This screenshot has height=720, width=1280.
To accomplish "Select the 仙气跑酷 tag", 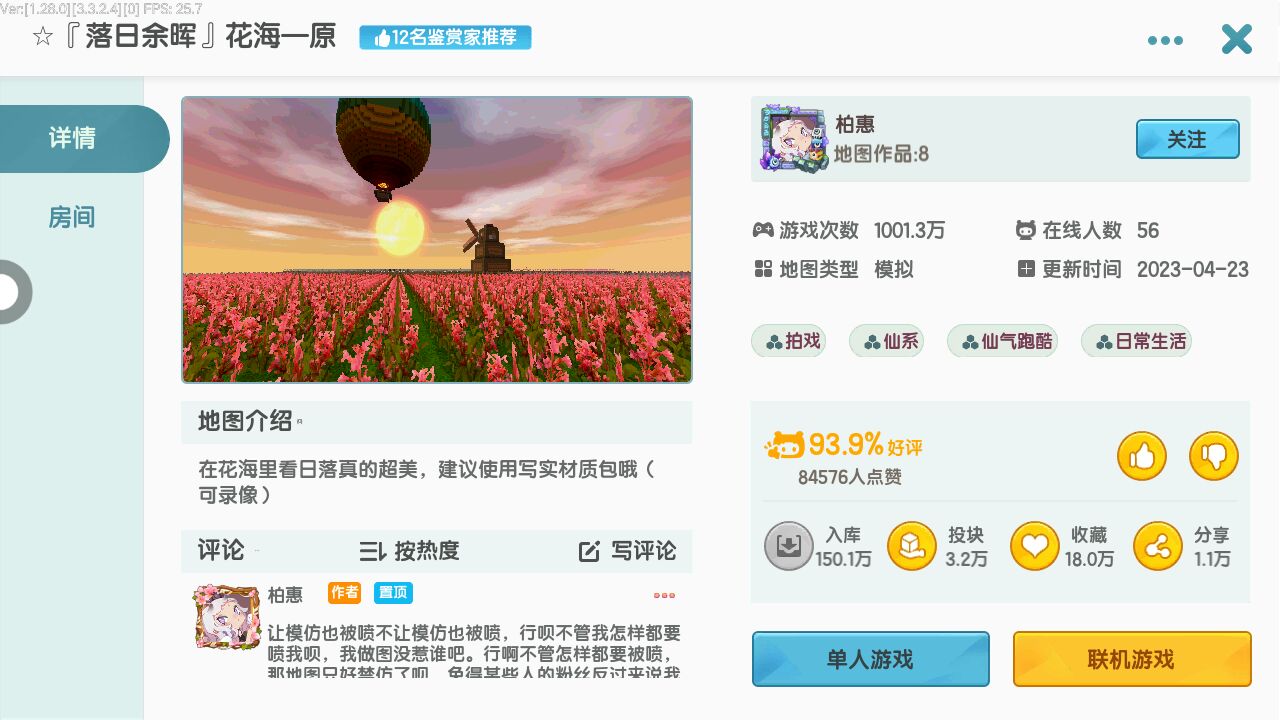I will pyautogui.click(x=1006, y=341).
